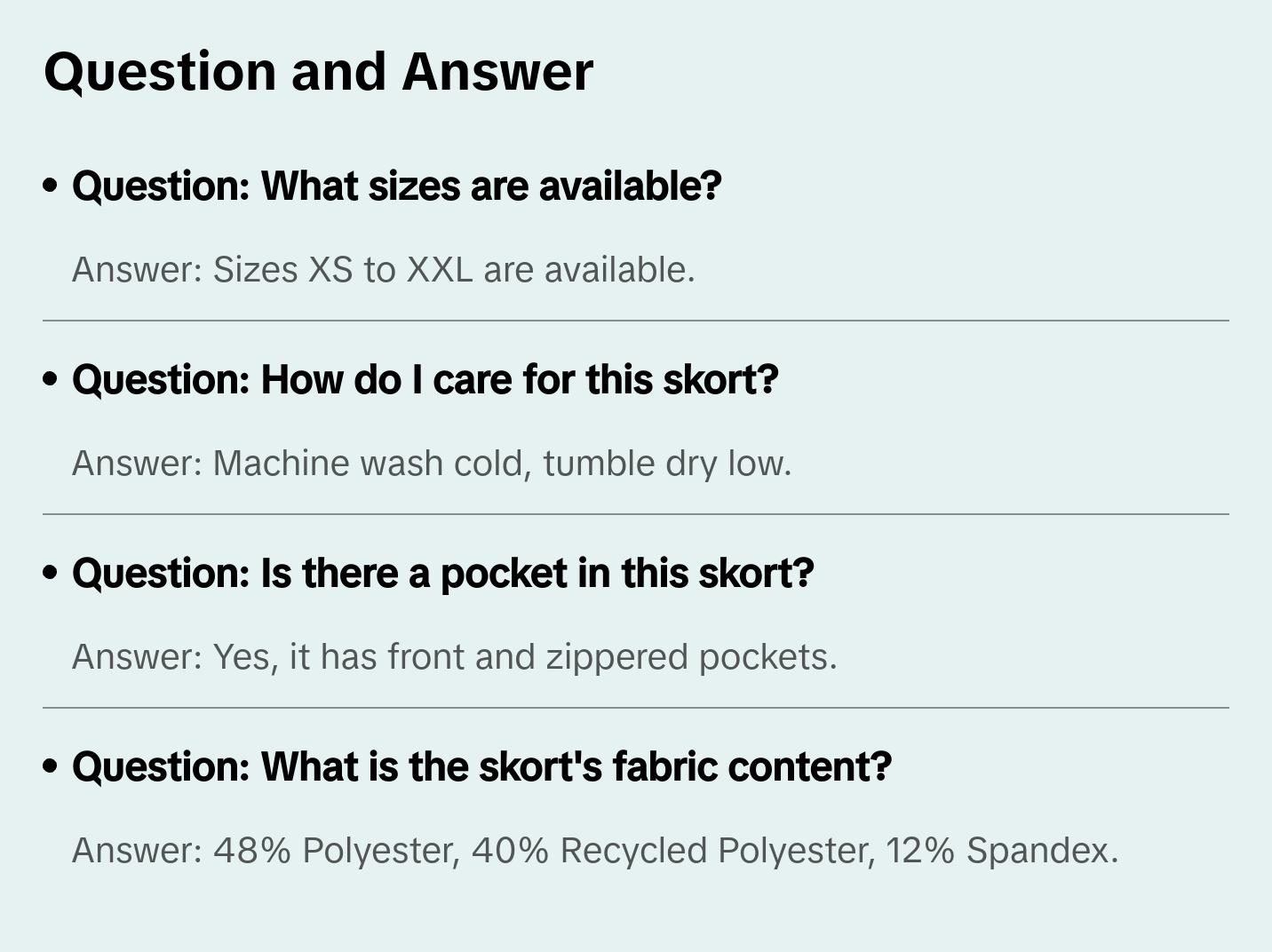Click the "Question and Answer" heading
Image resolution: width=1272 pixels, height=952 pixels.
[x=318, y=71]
